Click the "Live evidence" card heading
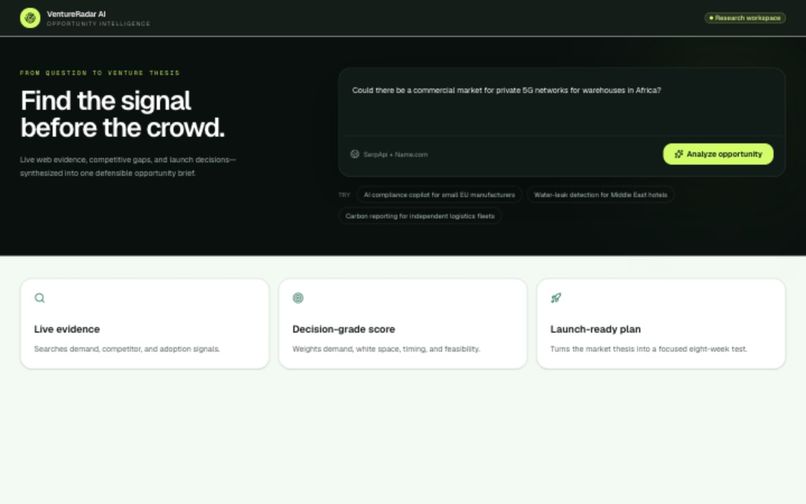The image size is (806, 504). point(67,329)
